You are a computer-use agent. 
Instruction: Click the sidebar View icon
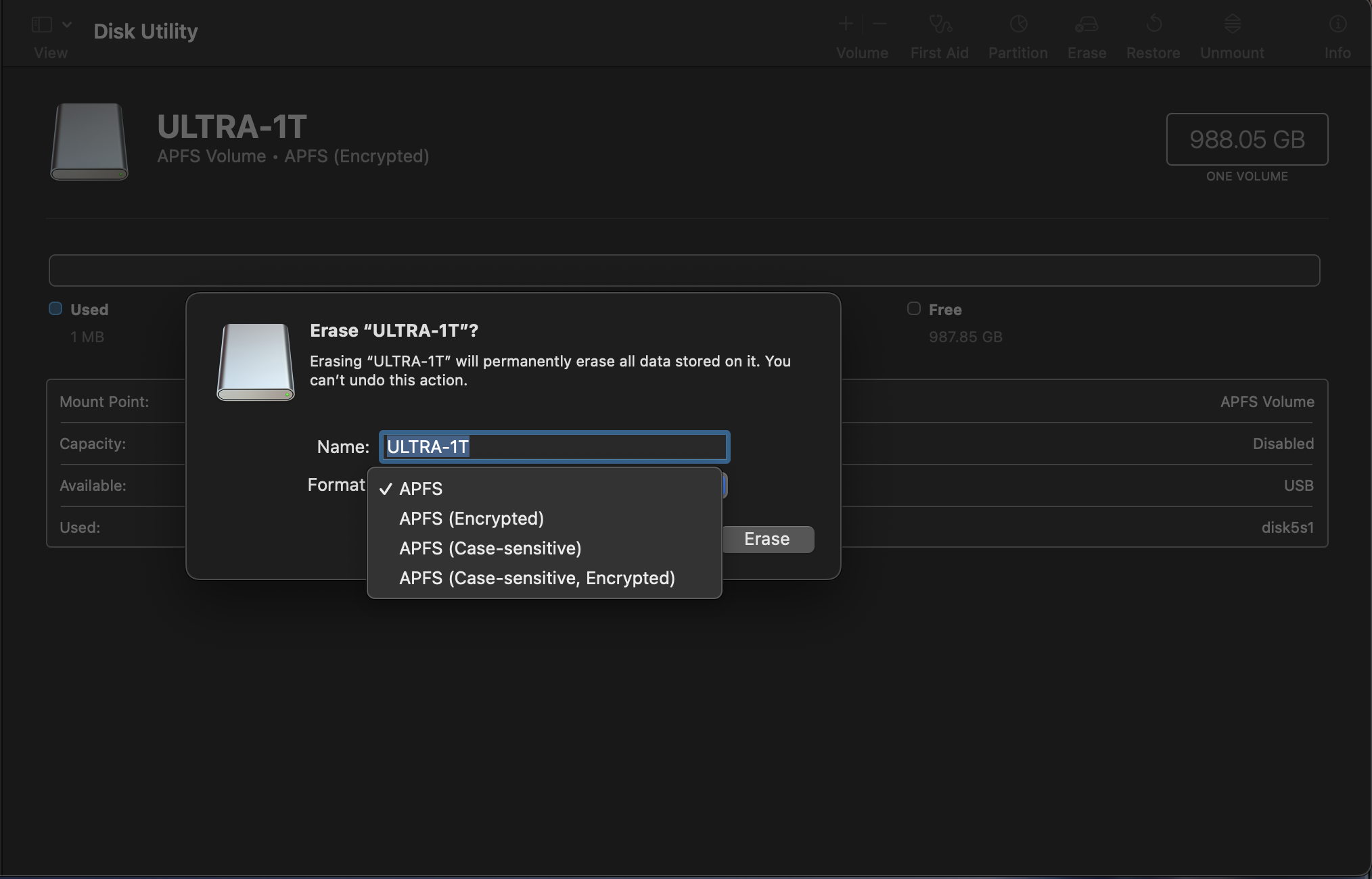(x=42, y=25)
